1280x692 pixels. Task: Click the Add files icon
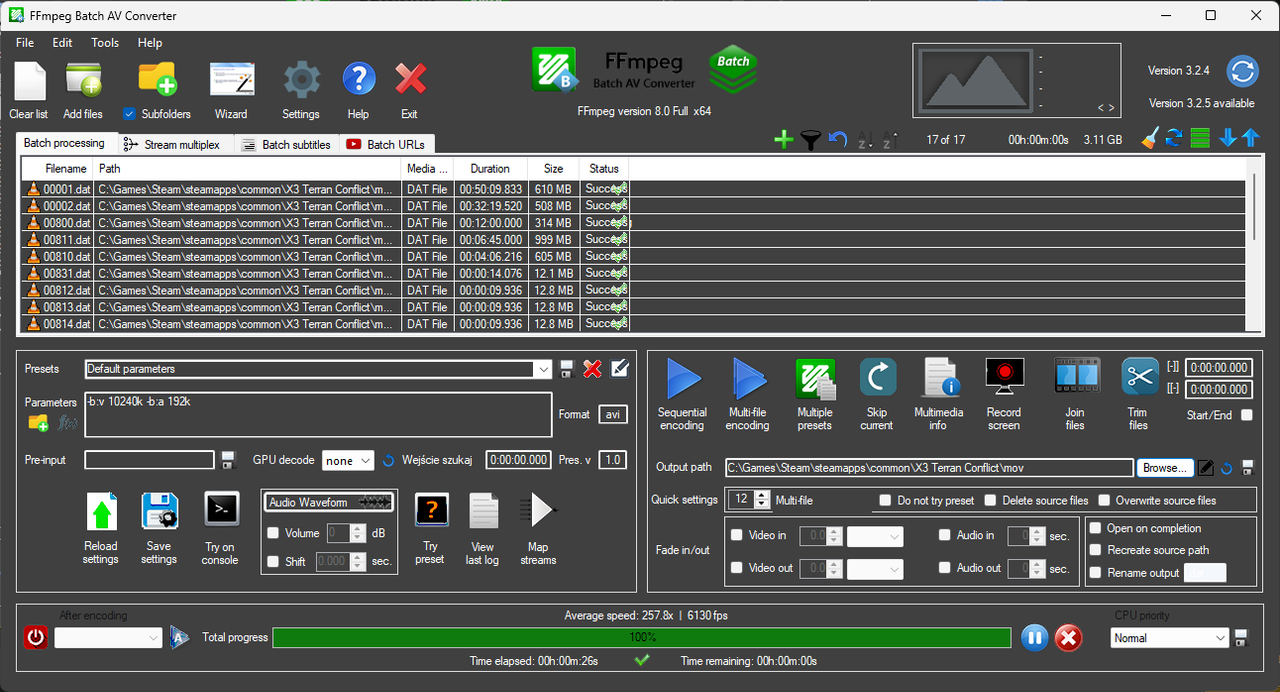83,80
